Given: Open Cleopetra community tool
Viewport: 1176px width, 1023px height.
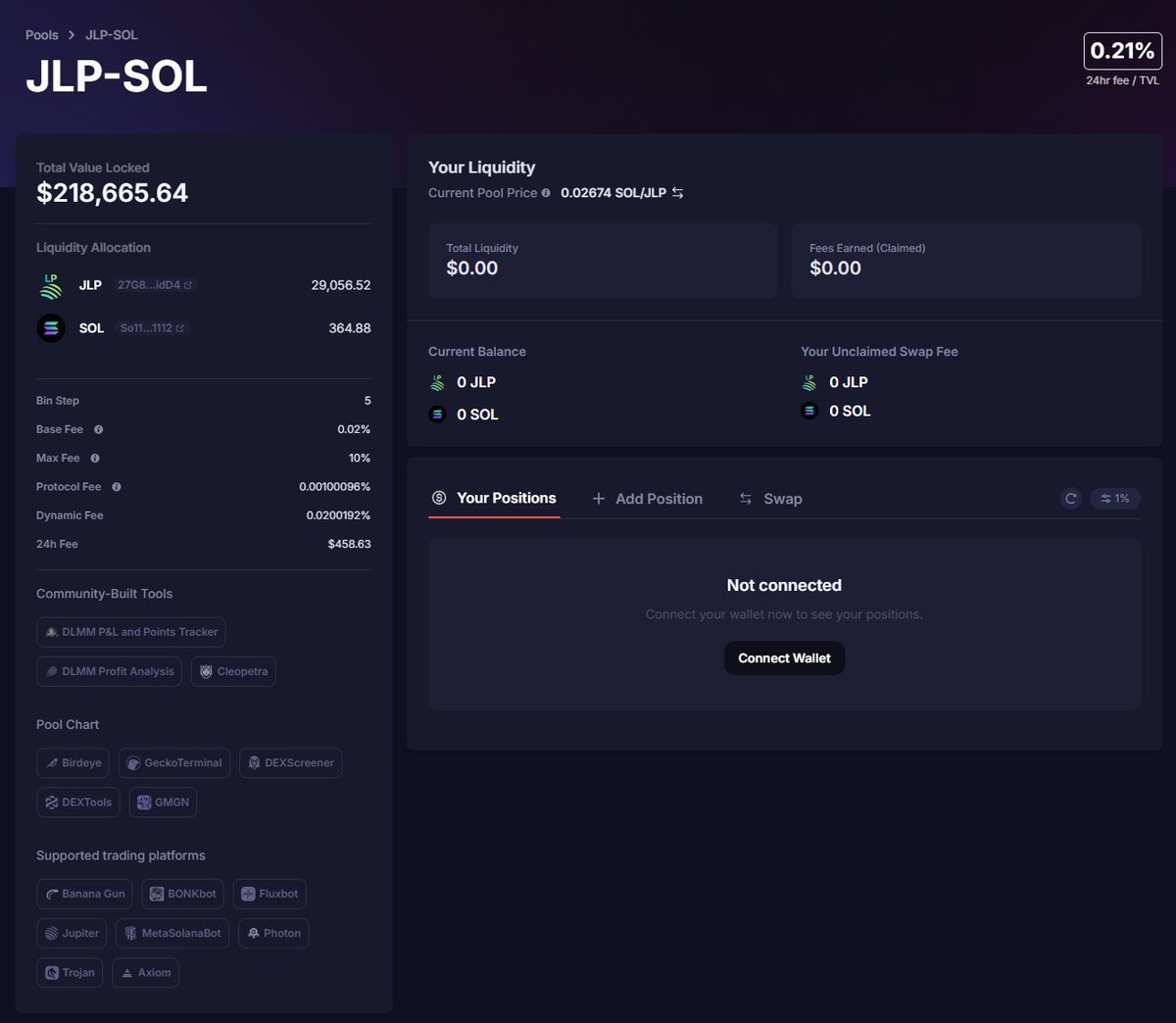Looking at the screenshot, I should [x=233, y=671].
